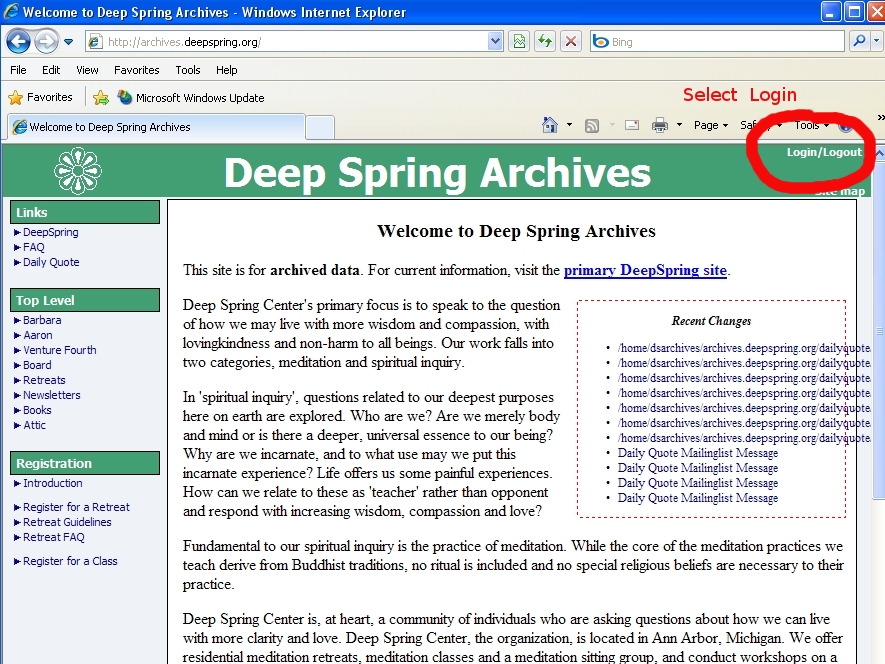
Task: Open a new blank tab
Action: [x=320, y=128]
